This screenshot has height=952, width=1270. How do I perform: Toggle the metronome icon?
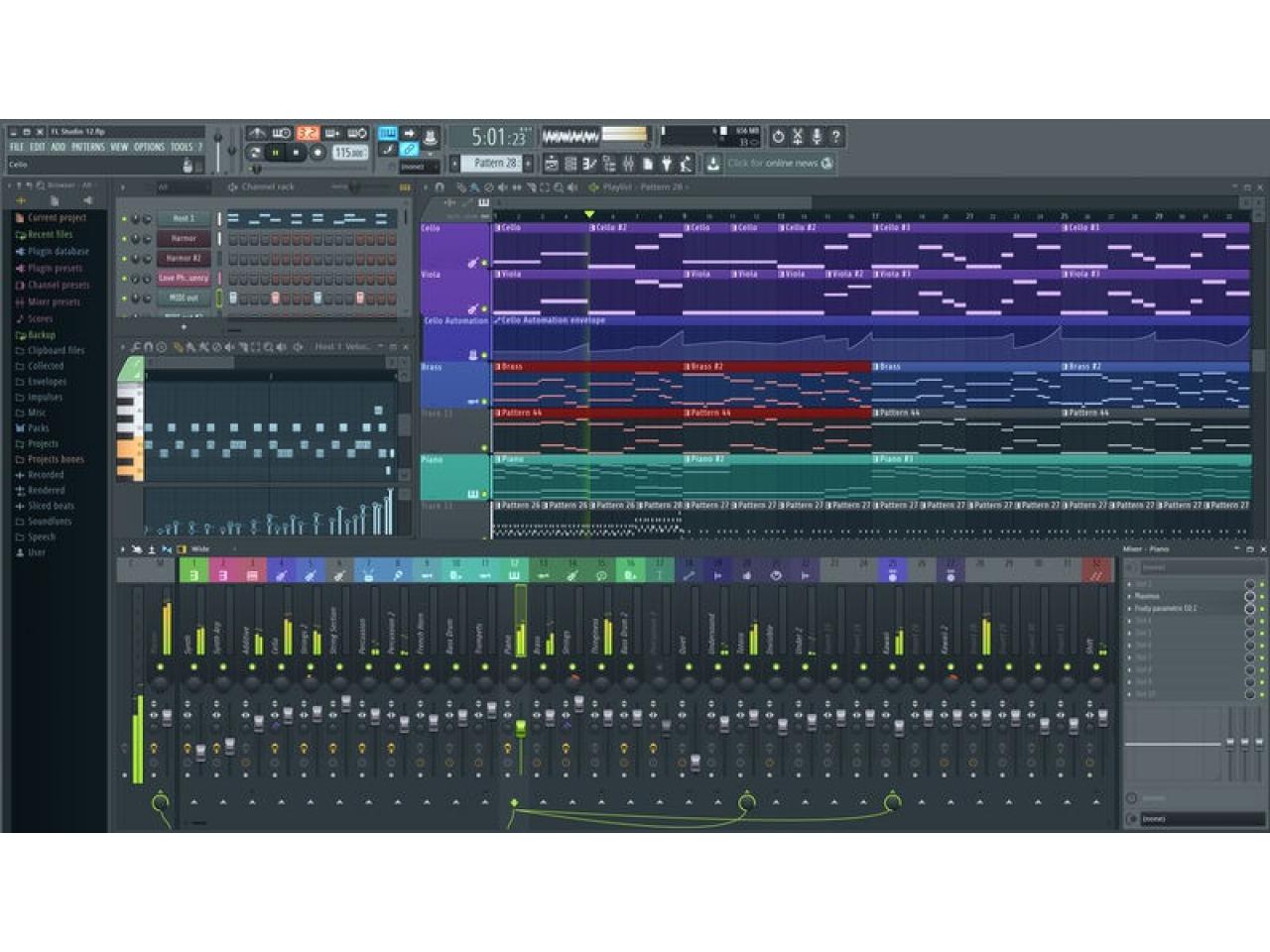257,133
